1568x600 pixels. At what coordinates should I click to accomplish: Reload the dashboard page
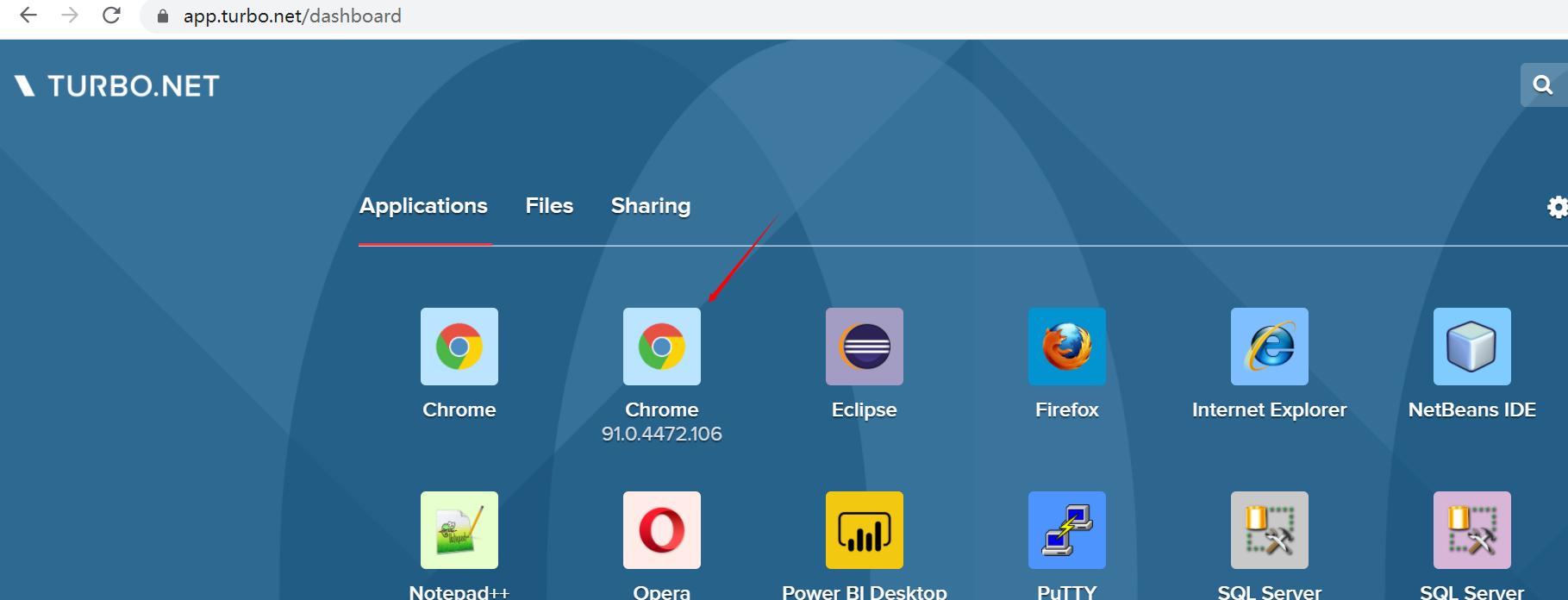(111, 16)
